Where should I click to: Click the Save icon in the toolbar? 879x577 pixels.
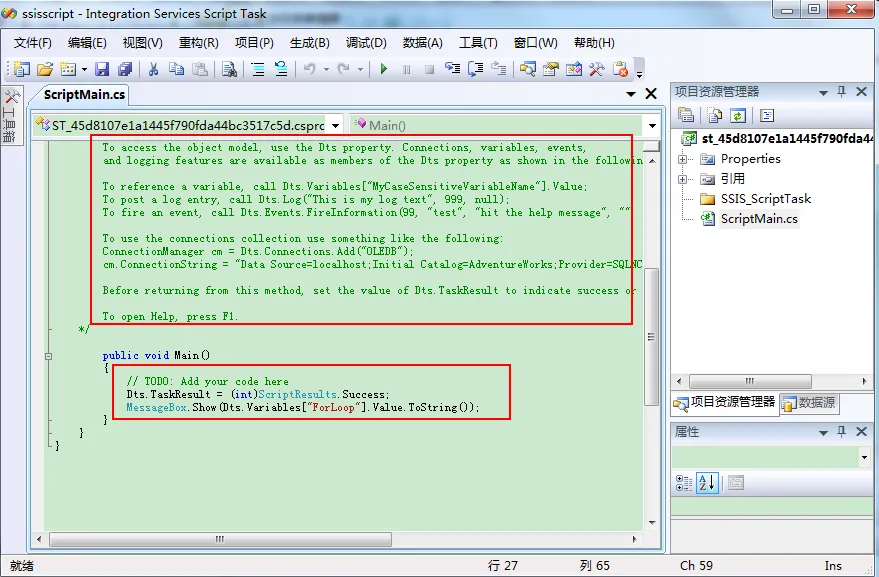(x=102, y=69)
